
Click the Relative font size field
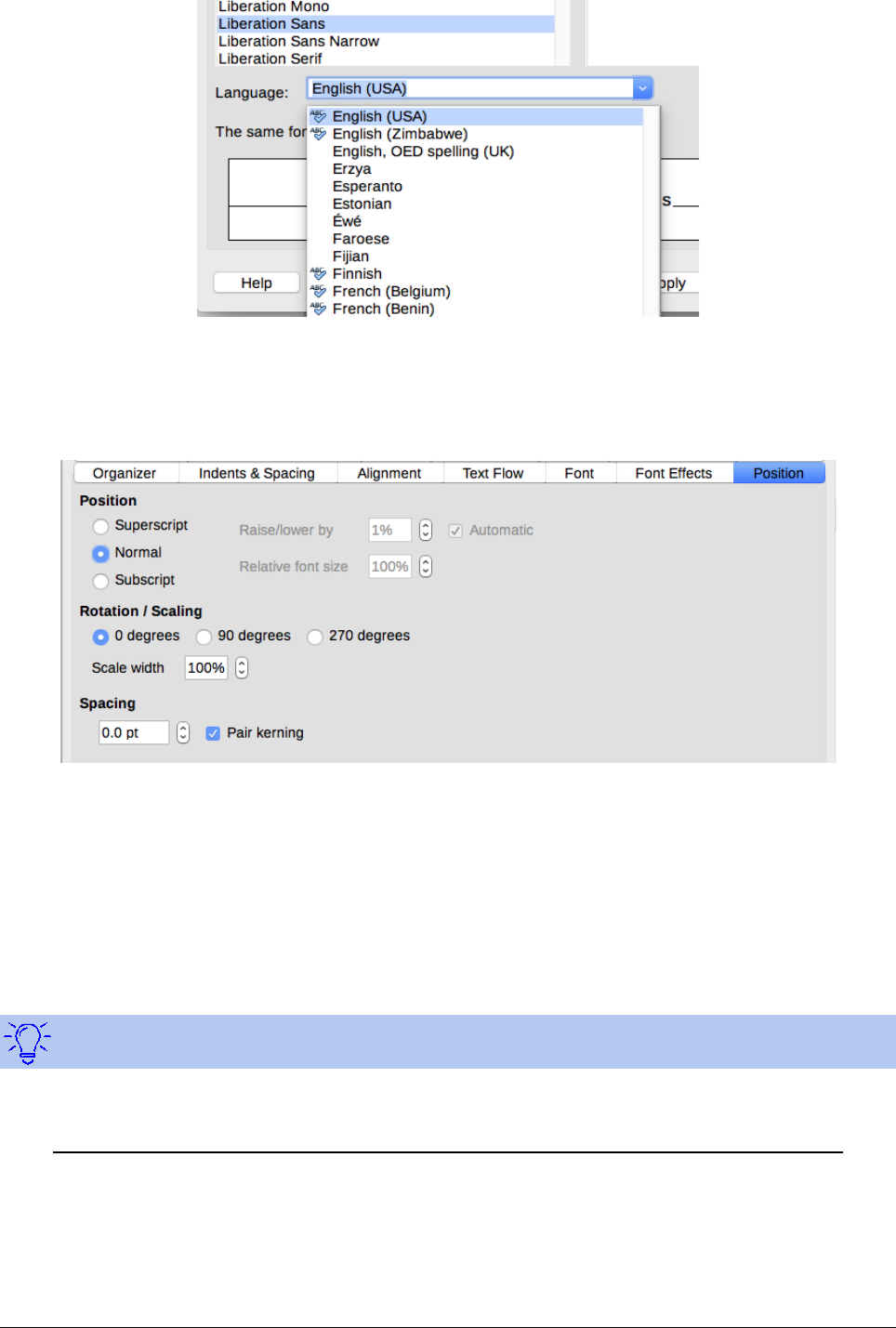(x=390, y=566)
